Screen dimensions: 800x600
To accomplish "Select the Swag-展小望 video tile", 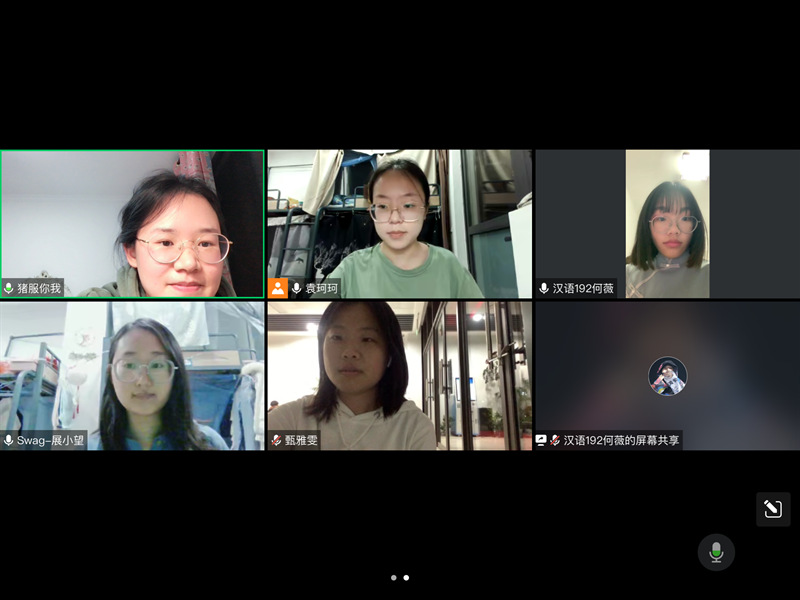I will click(133, 376).
